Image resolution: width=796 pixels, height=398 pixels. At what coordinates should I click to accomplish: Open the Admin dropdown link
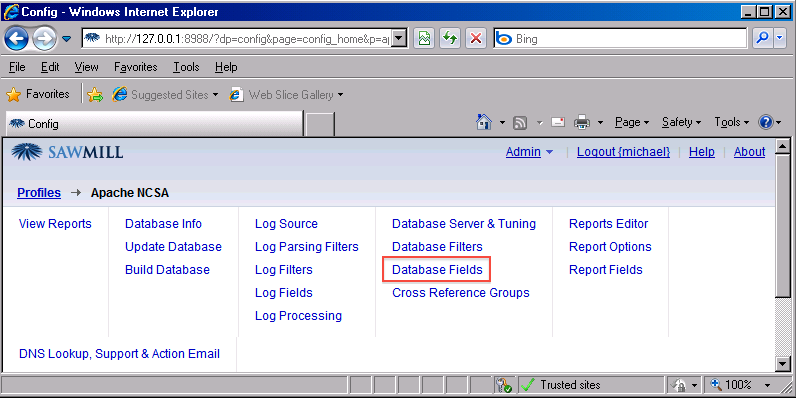point(529,152)
